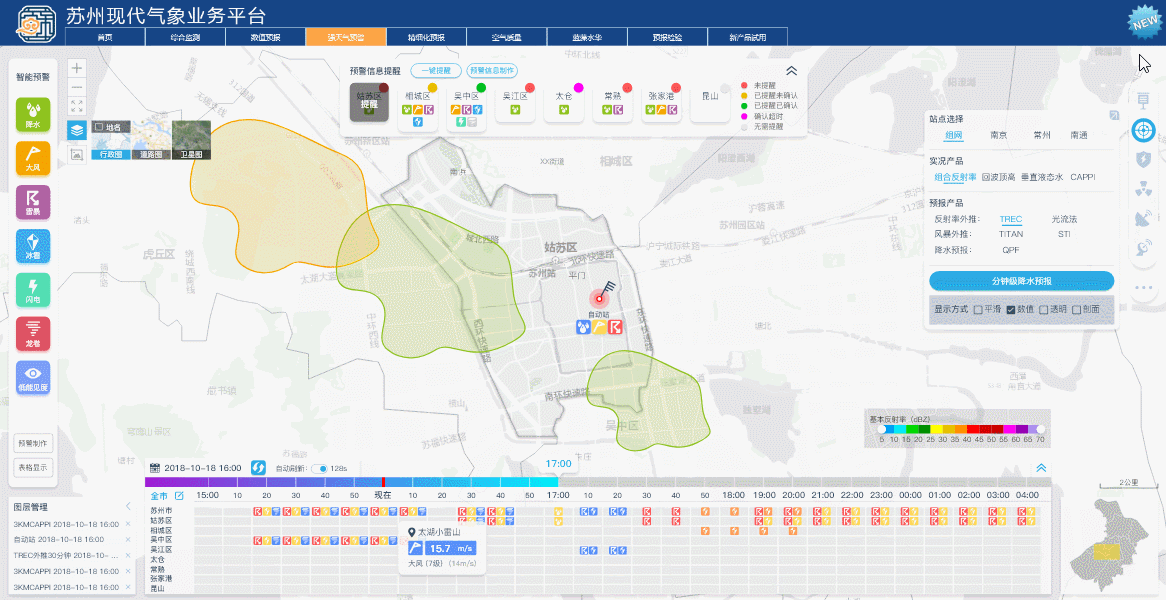Select the 南京 station
This screenshot has height=600, width=1166.
tap(999, 135)
